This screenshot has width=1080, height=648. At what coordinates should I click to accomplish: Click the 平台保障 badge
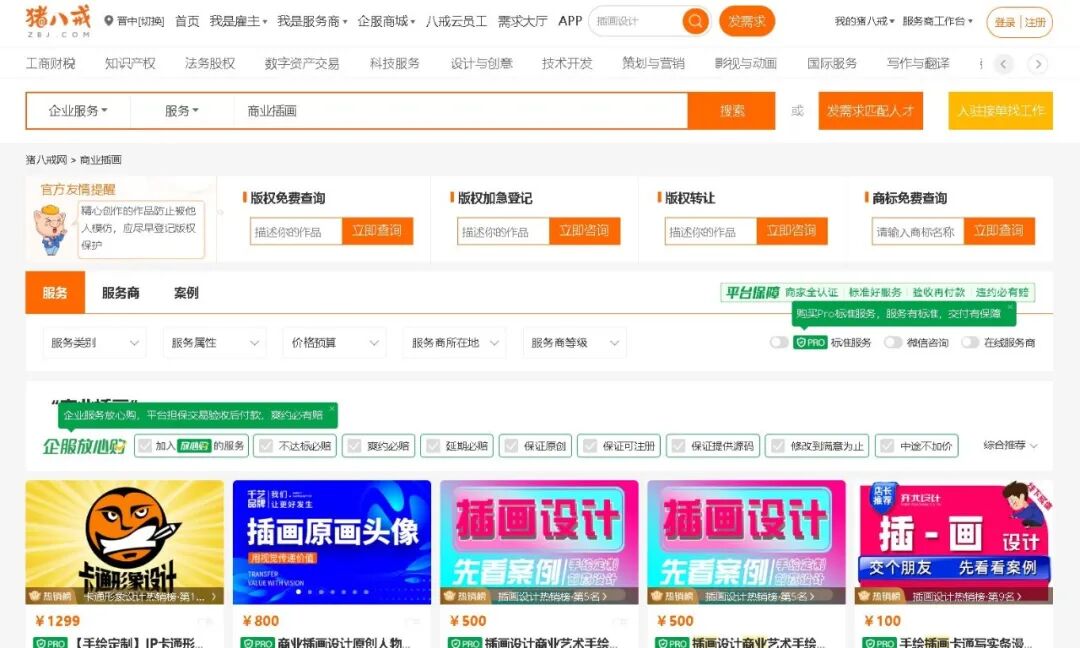752,293
